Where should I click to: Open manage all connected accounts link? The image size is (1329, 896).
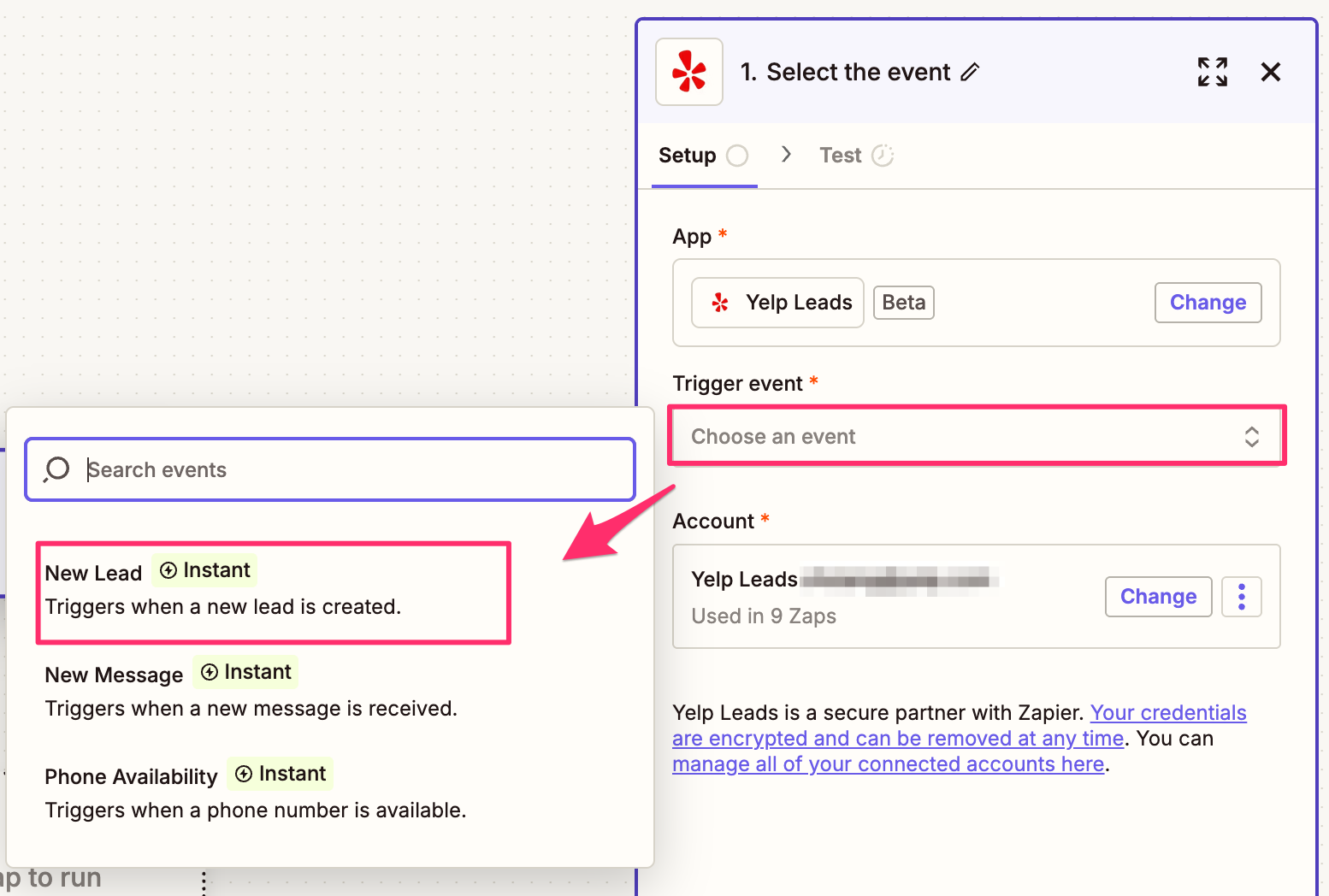[x=889, y=764]
